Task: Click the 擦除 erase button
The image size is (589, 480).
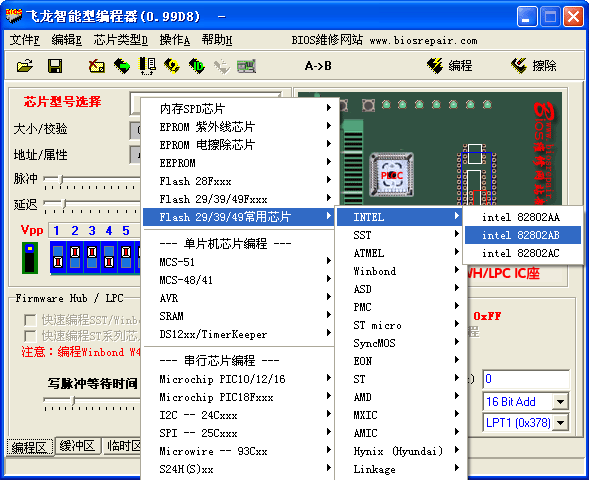Action: pos(534,66)
